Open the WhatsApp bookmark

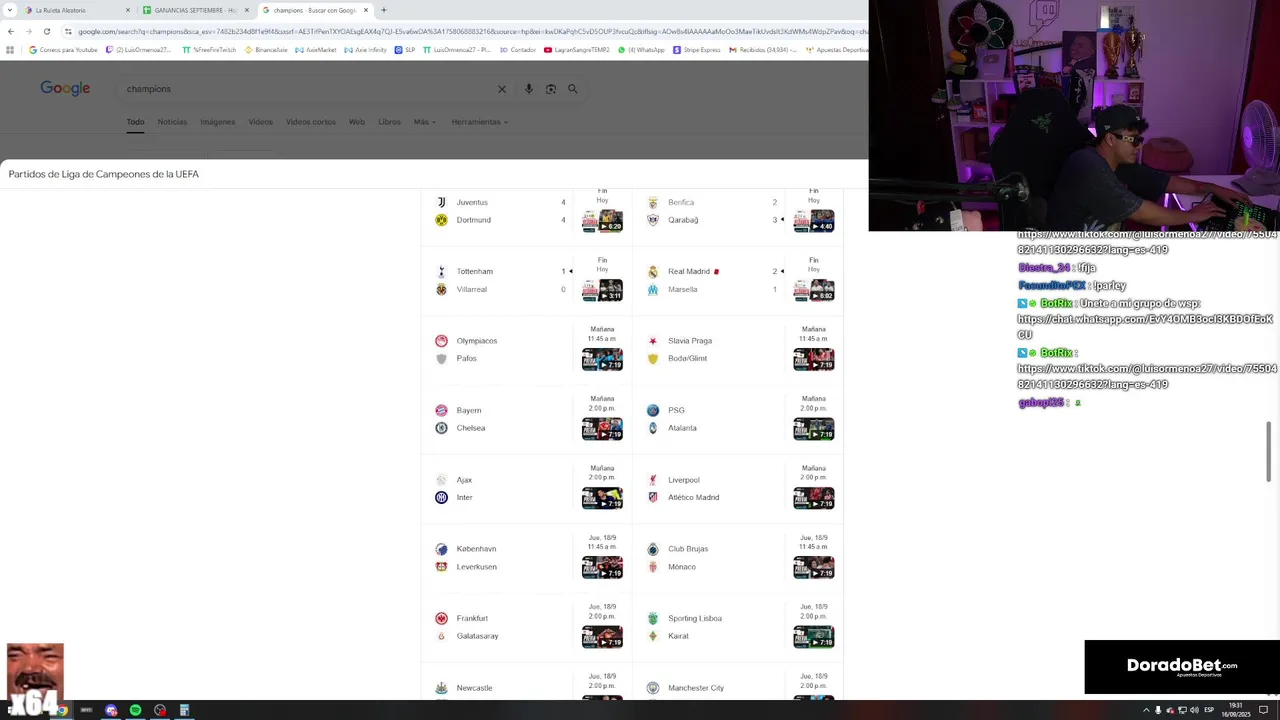pyautogui.click(x=642, y=50)
